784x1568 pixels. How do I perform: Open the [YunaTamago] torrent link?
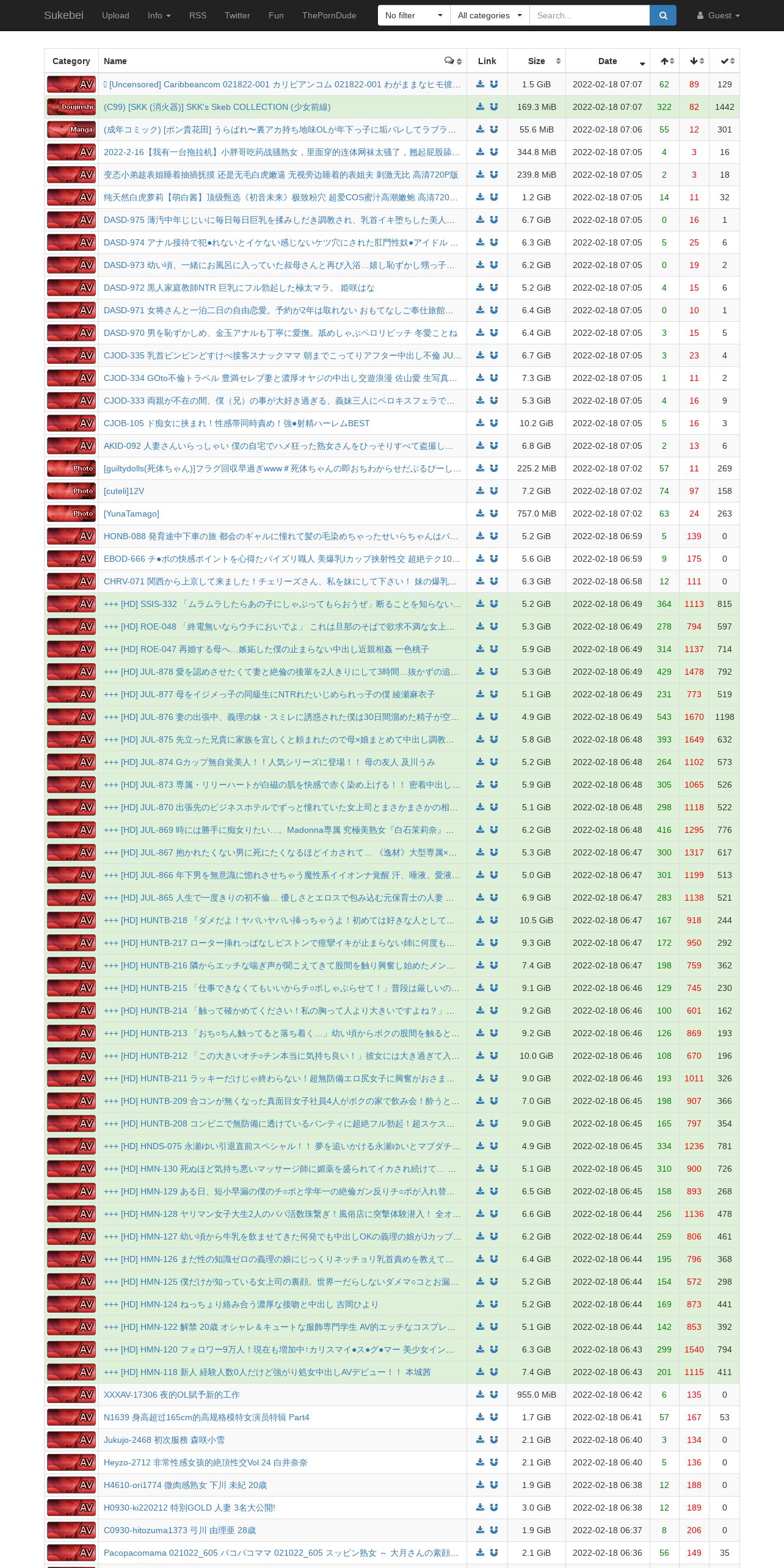pos(131,514)
